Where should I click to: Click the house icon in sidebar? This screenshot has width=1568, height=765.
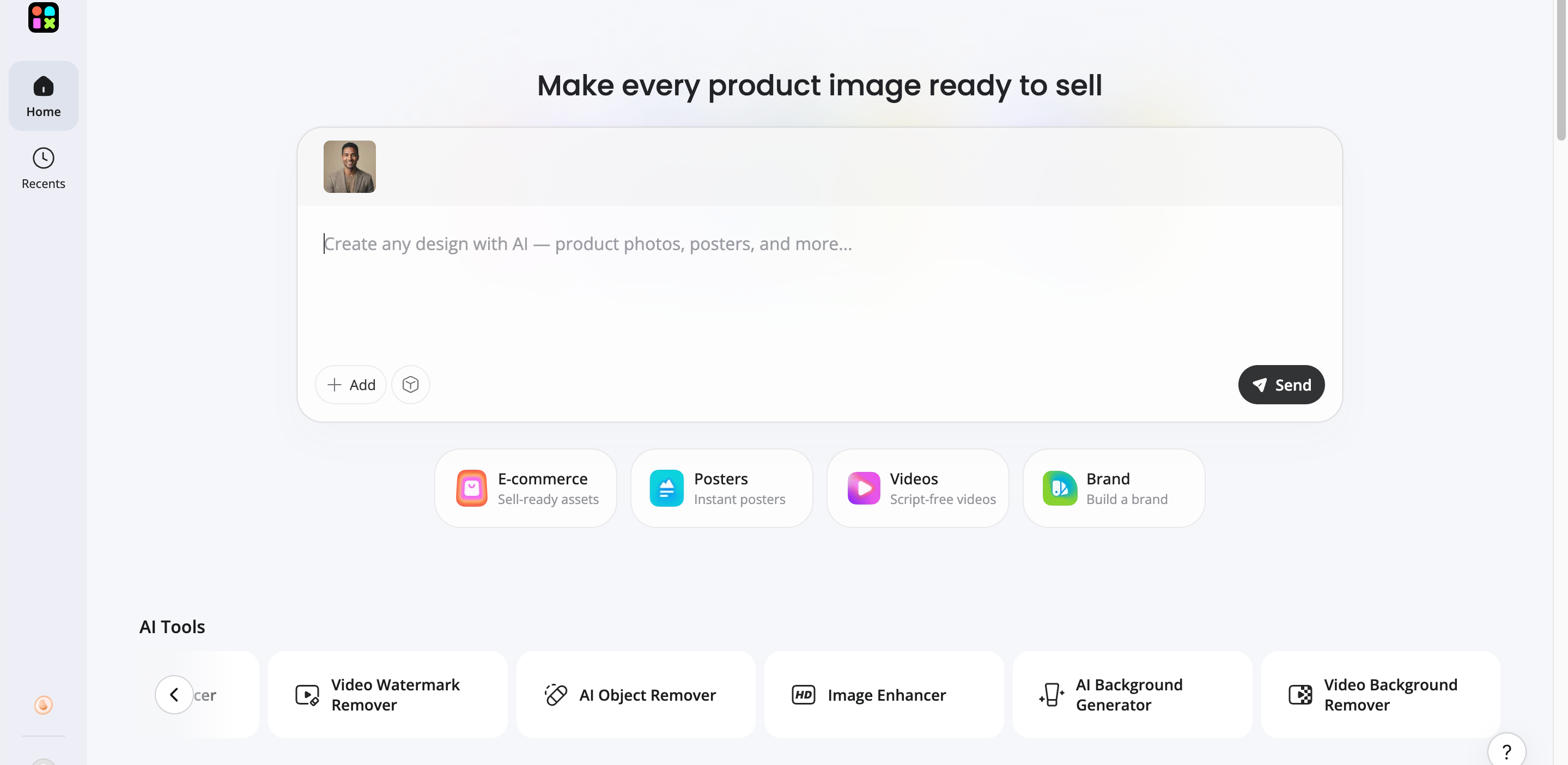pos(43,86)
